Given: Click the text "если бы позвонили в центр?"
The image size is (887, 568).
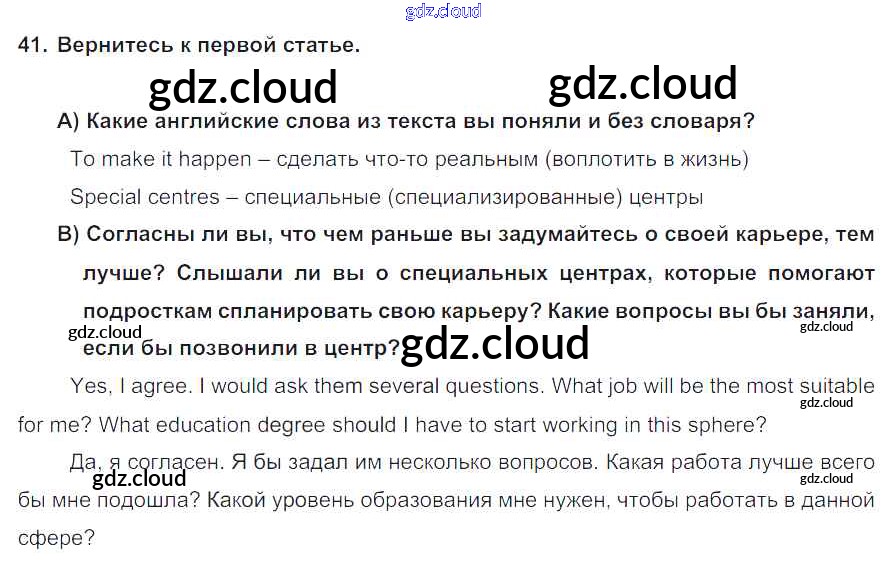Looking at the screenshot, I should pyautogui.click(x=240, y=348).
